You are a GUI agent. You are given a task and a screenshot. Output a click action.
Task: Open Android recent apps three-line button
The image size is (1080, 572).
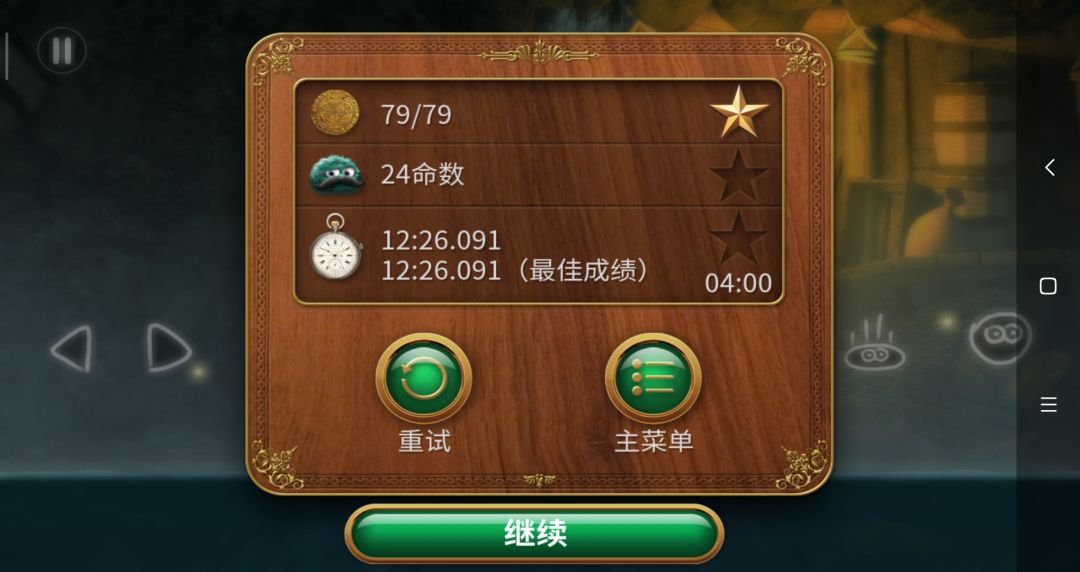(1048, 404)
